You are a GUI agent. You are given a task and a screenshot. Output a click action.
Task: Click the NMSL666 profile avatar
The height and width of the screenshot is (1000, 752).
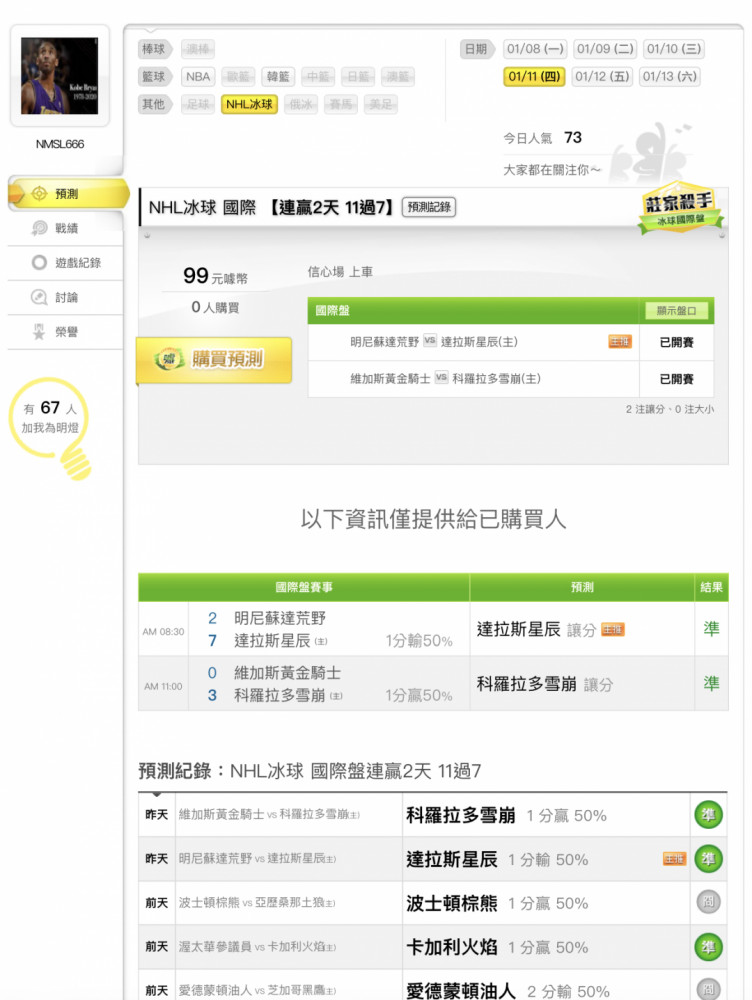pos(59,76)
